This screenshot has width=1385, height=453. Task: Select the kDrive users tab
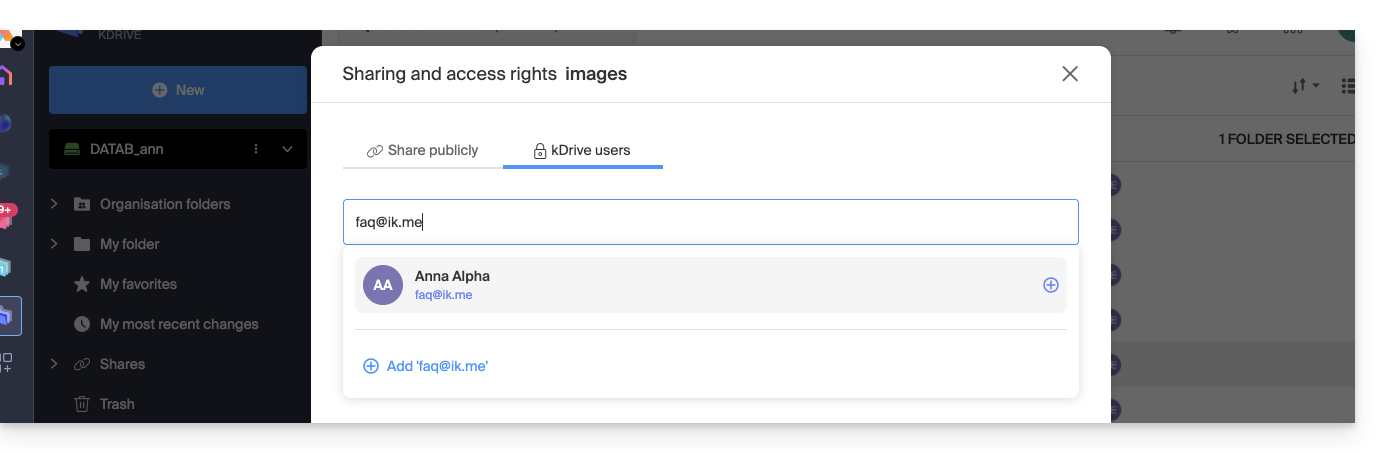(x=582, y=151)
